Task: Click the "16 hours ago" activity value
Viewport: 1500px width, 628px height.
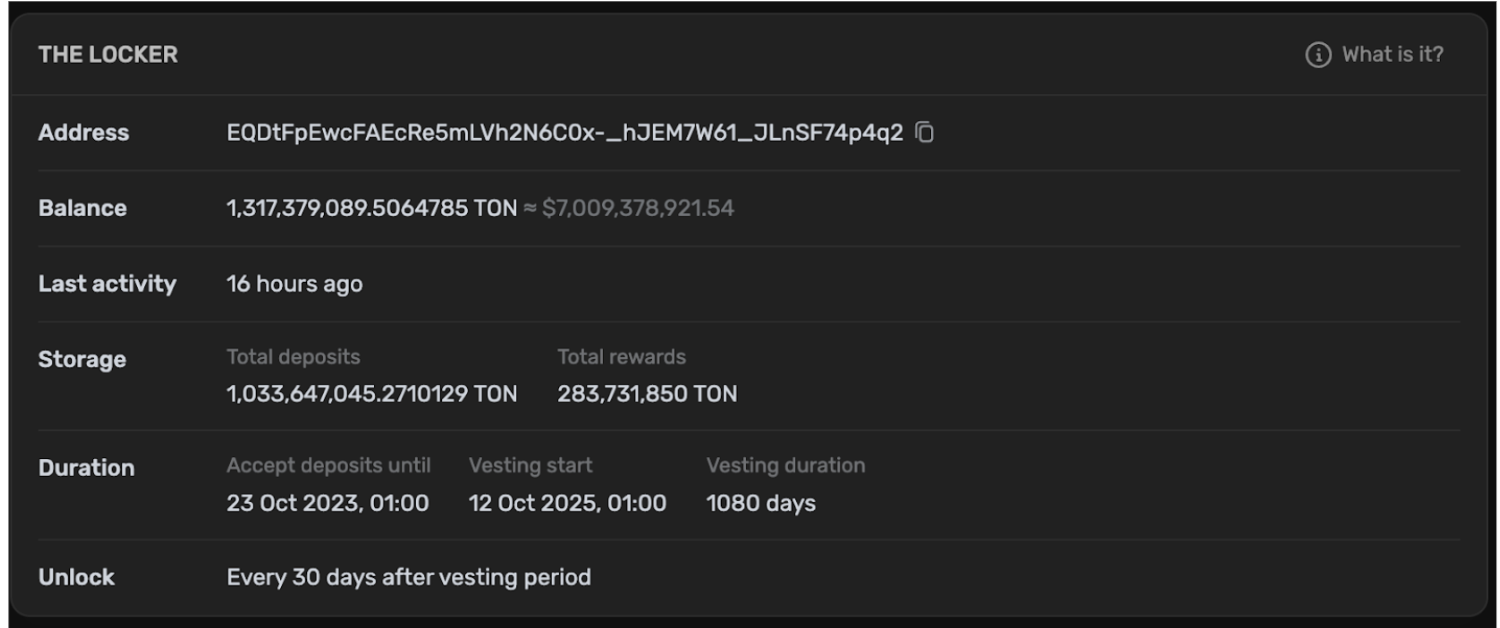Action: [x=294, y=284]
